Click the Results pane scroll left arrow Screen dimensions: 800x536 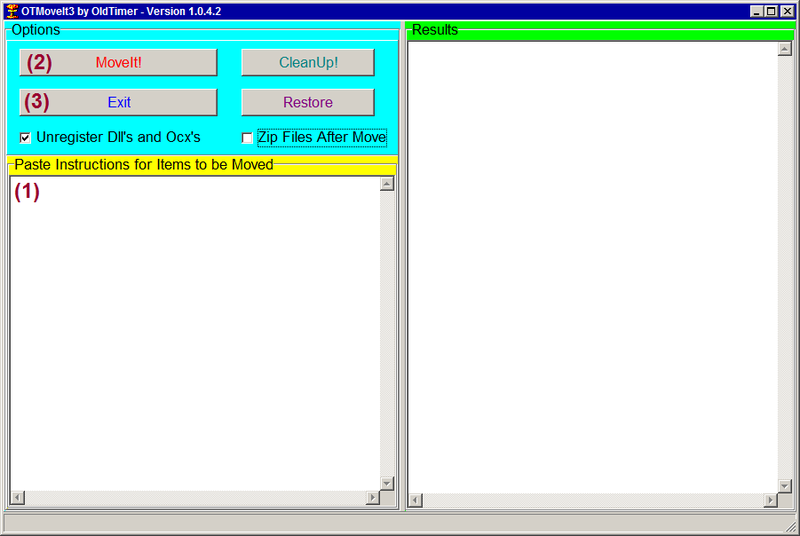click(415, 500)
